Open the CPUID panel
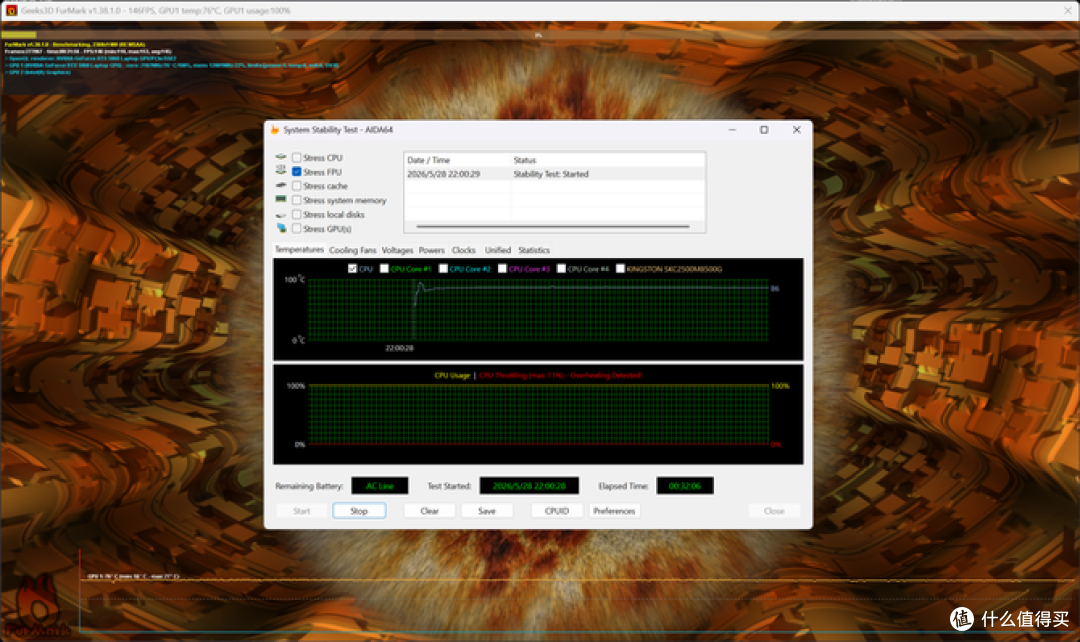1080x642 pixels. tap(557, 510)
